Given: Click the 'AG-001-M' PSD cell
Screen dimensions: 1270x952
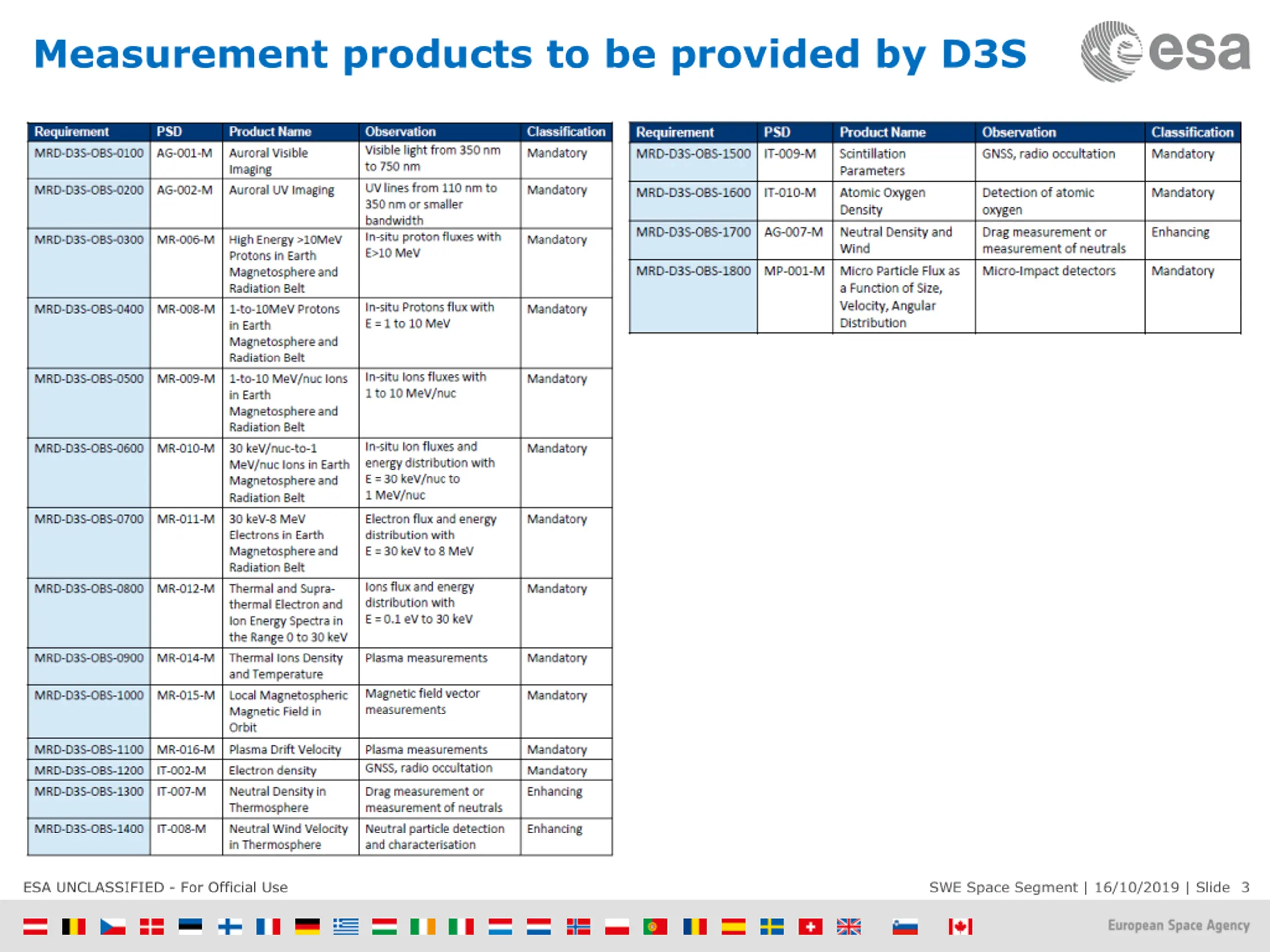Looking at the screenshot, I should [x=187, y=160].
